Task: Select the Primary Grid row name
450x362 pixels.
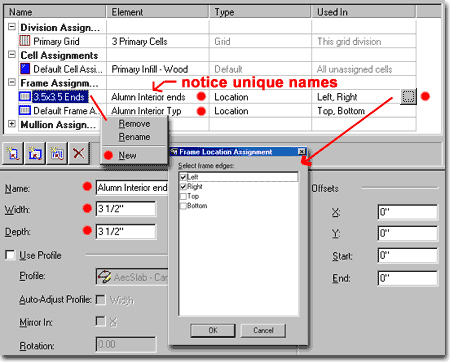Action: pyautogui.click(x=56, y=41)
